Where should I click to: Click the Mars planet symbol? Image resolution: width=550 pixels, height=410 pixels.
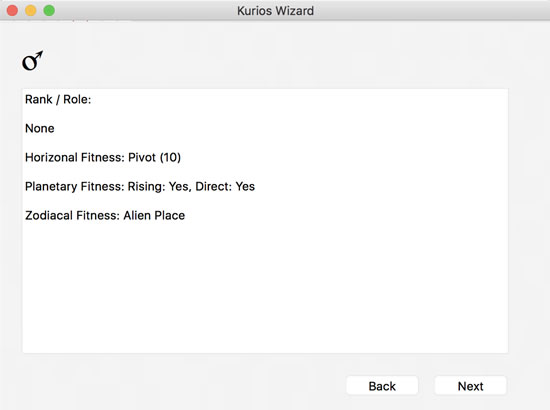point(33,61)
